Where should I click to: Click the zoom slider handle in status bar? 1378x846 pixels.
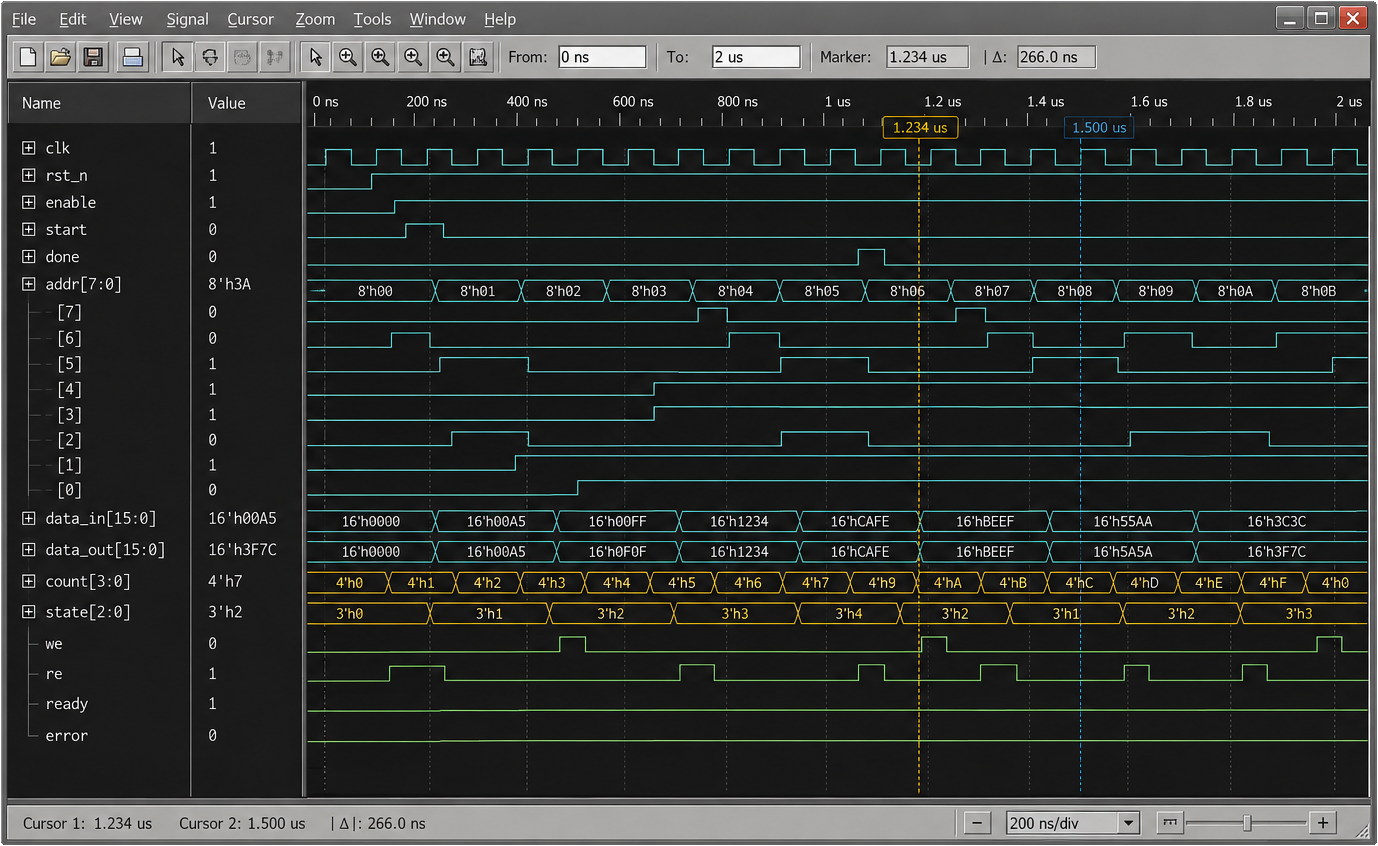1246,823
